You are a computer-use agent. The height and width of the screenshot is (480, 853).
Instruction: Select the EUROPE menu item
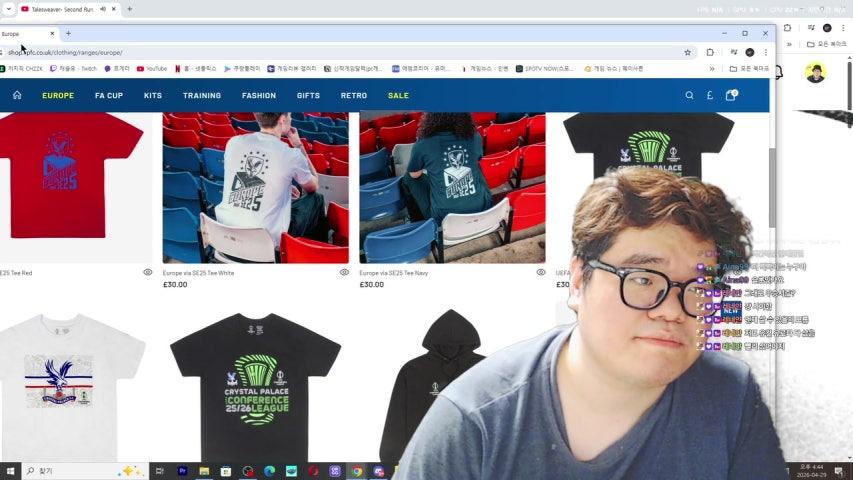[x=58, y=95]
